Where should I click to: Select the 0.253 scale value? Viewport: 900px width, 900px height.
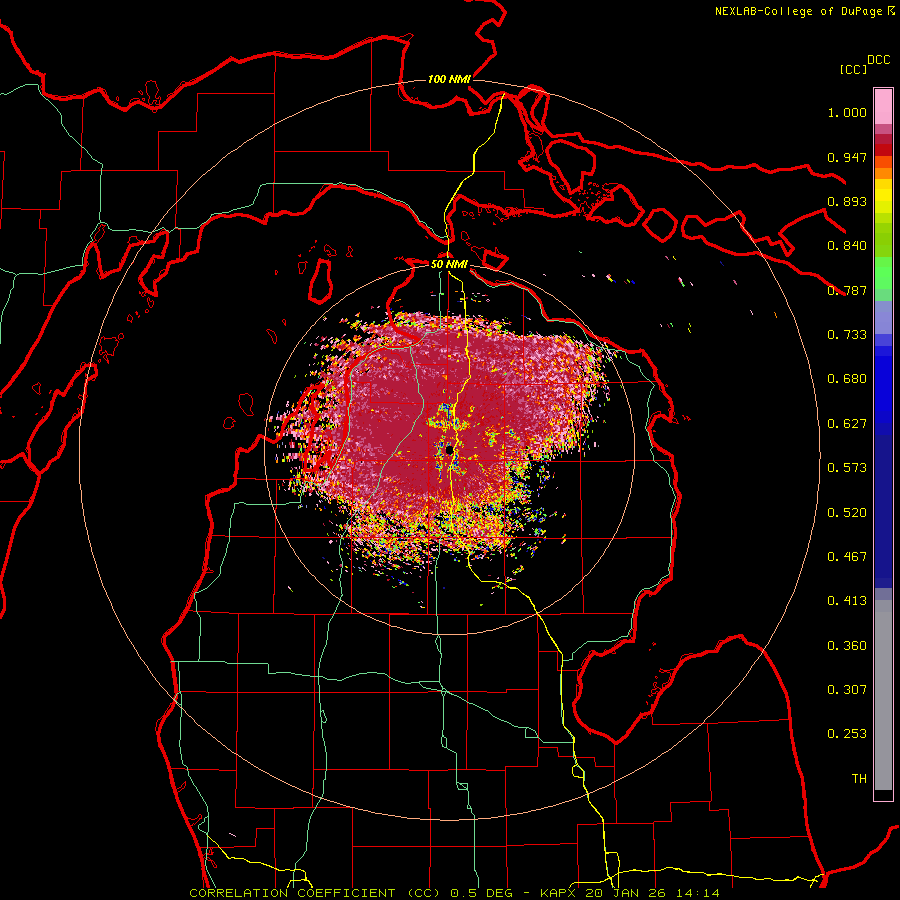pyautogui.click(x=847, y=734)
